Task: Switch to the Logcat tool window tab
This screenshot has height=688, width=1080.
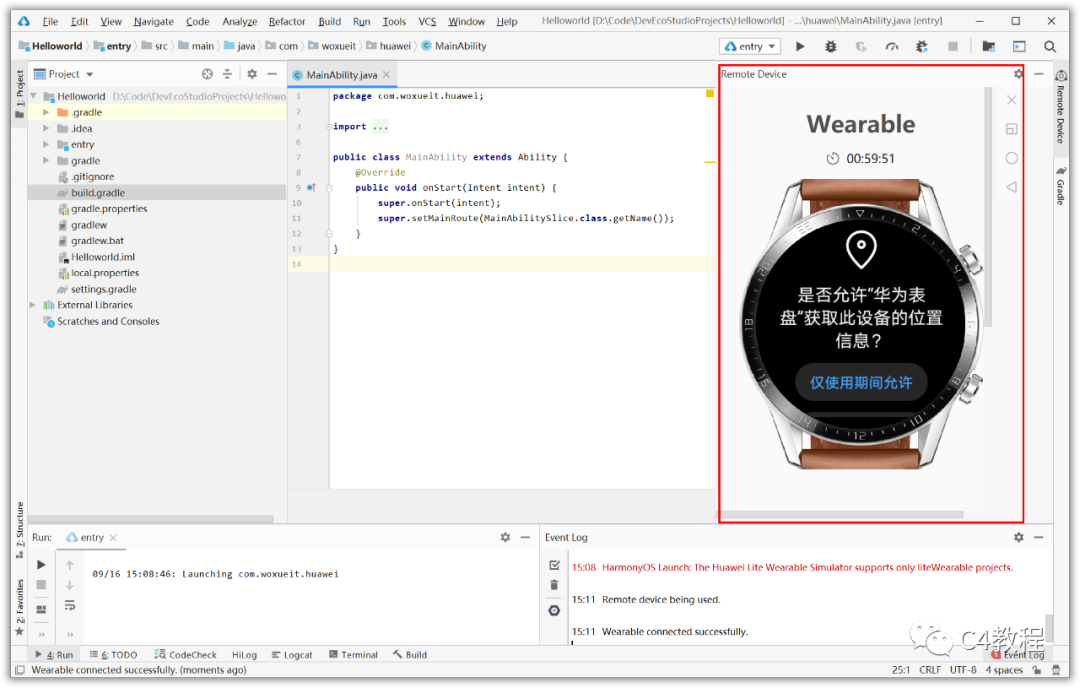Action: tap(292, 655)
